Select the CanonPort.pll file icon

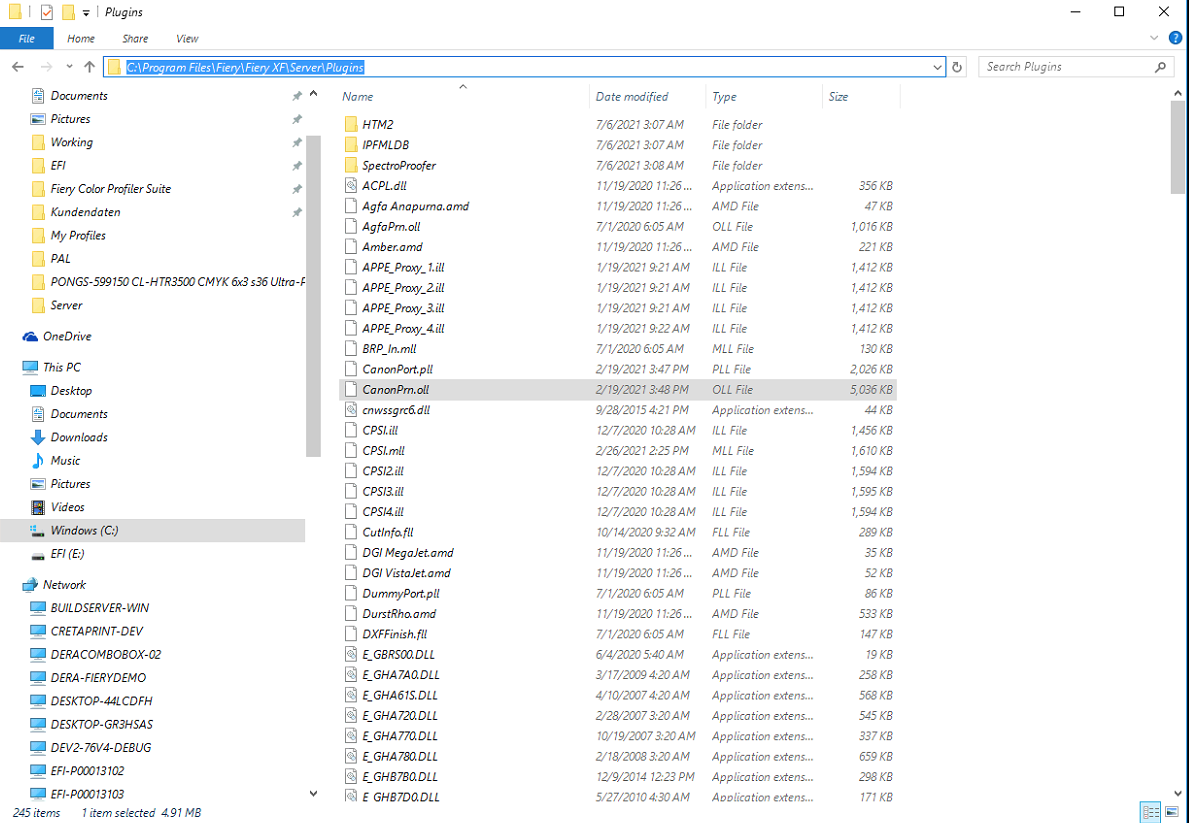(x=350, y=369)
